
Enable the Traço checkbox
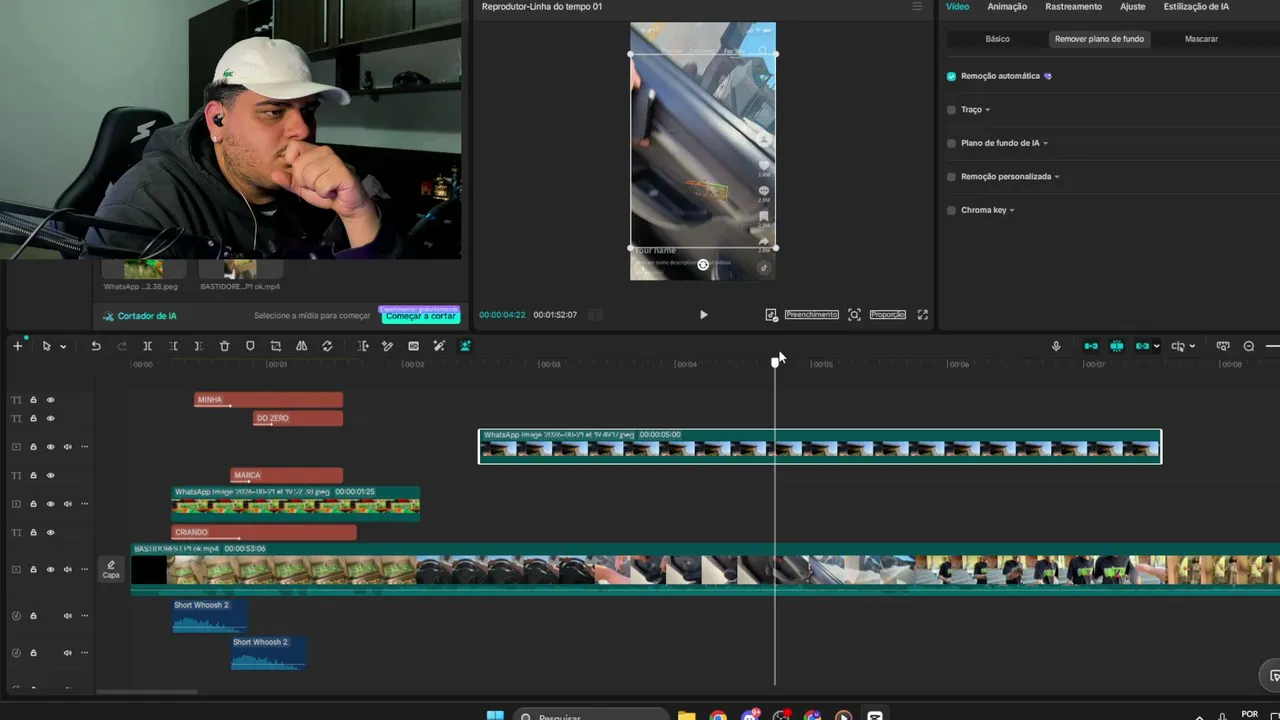(951, 110)
